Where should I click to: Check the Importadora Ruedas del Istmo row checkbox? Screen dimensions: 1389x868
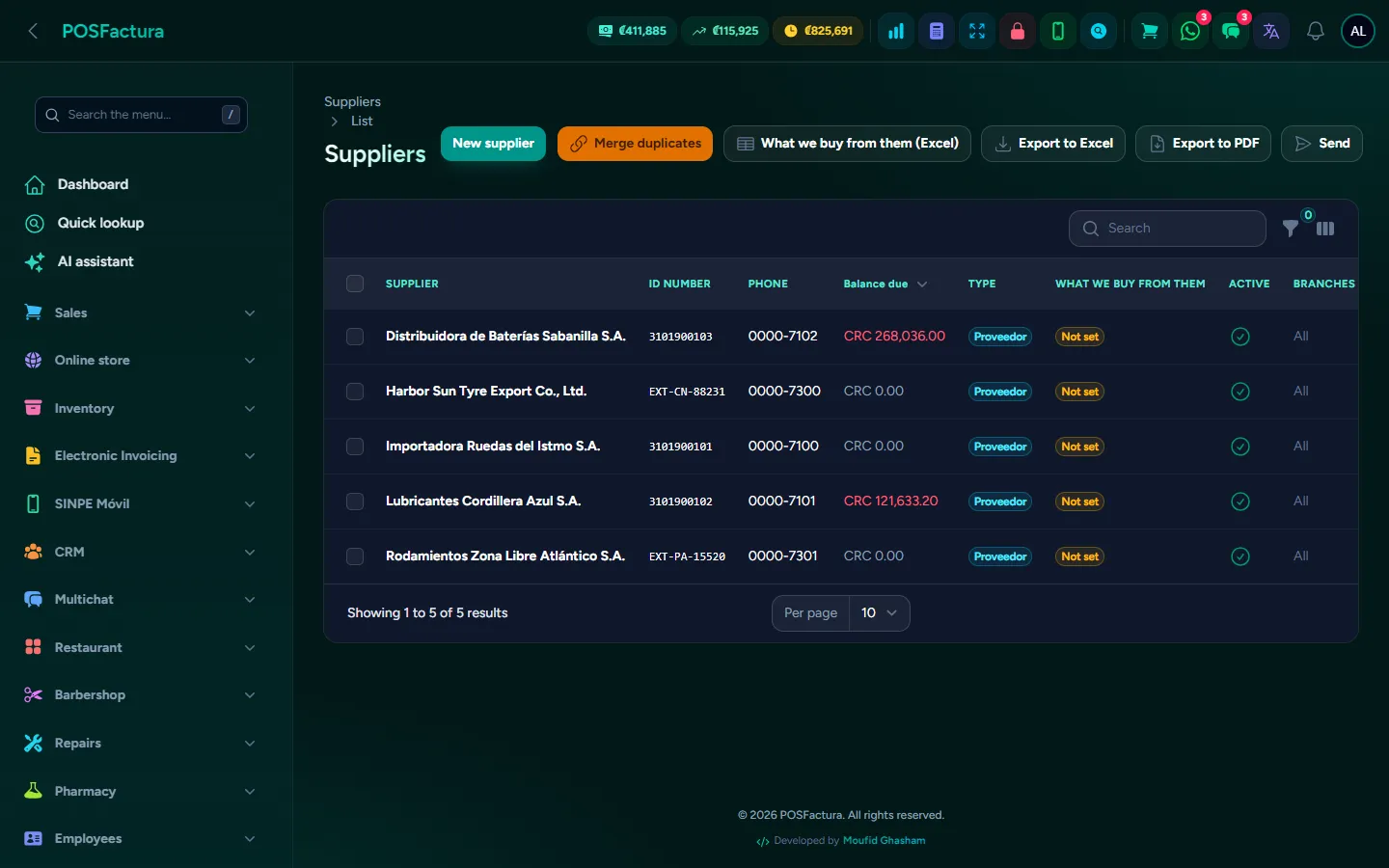coord(355,447)
